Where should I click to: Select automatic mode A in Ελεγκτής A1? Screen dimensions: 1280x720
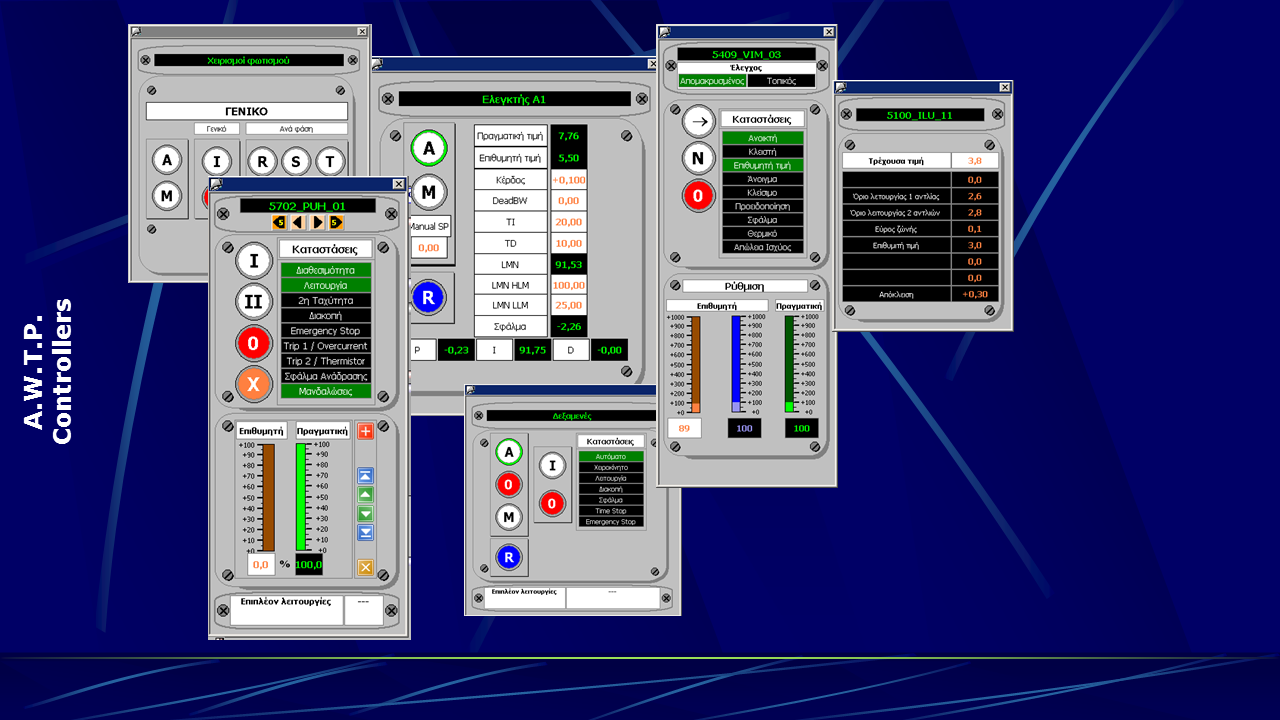coord(428,149)
